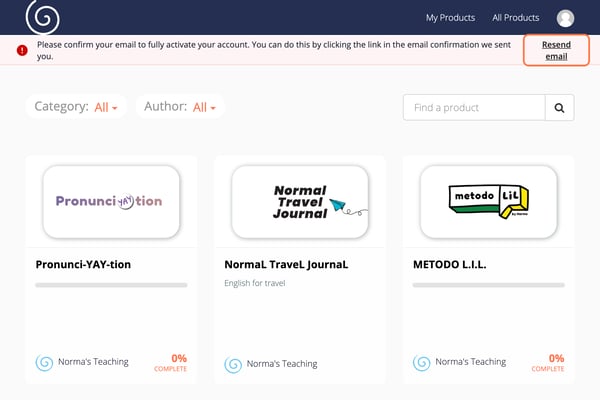Click the Pronunci-YAY-tion progress bar

111,285
